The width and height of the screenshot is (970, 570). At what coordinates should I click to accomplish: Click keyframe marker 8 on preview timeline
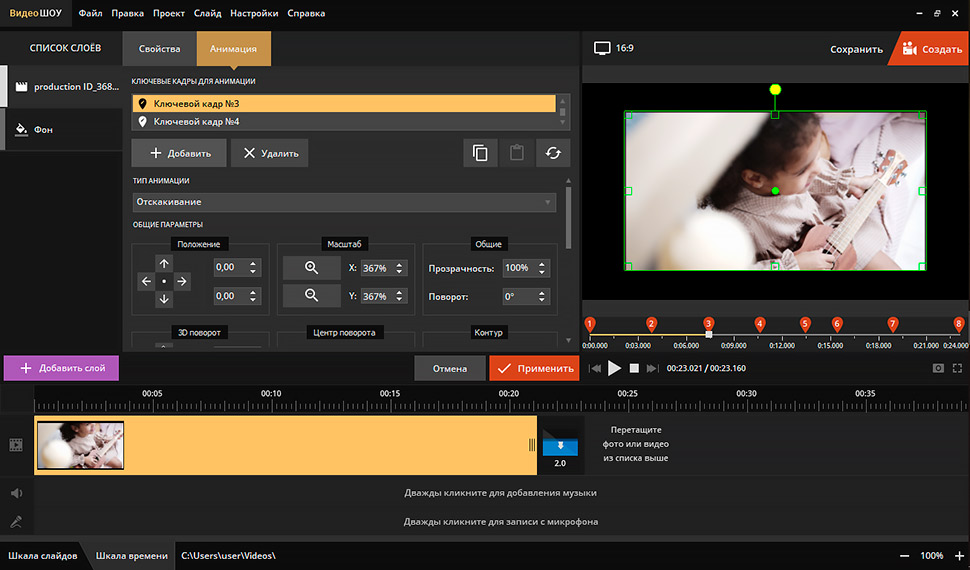coord(958,324)
